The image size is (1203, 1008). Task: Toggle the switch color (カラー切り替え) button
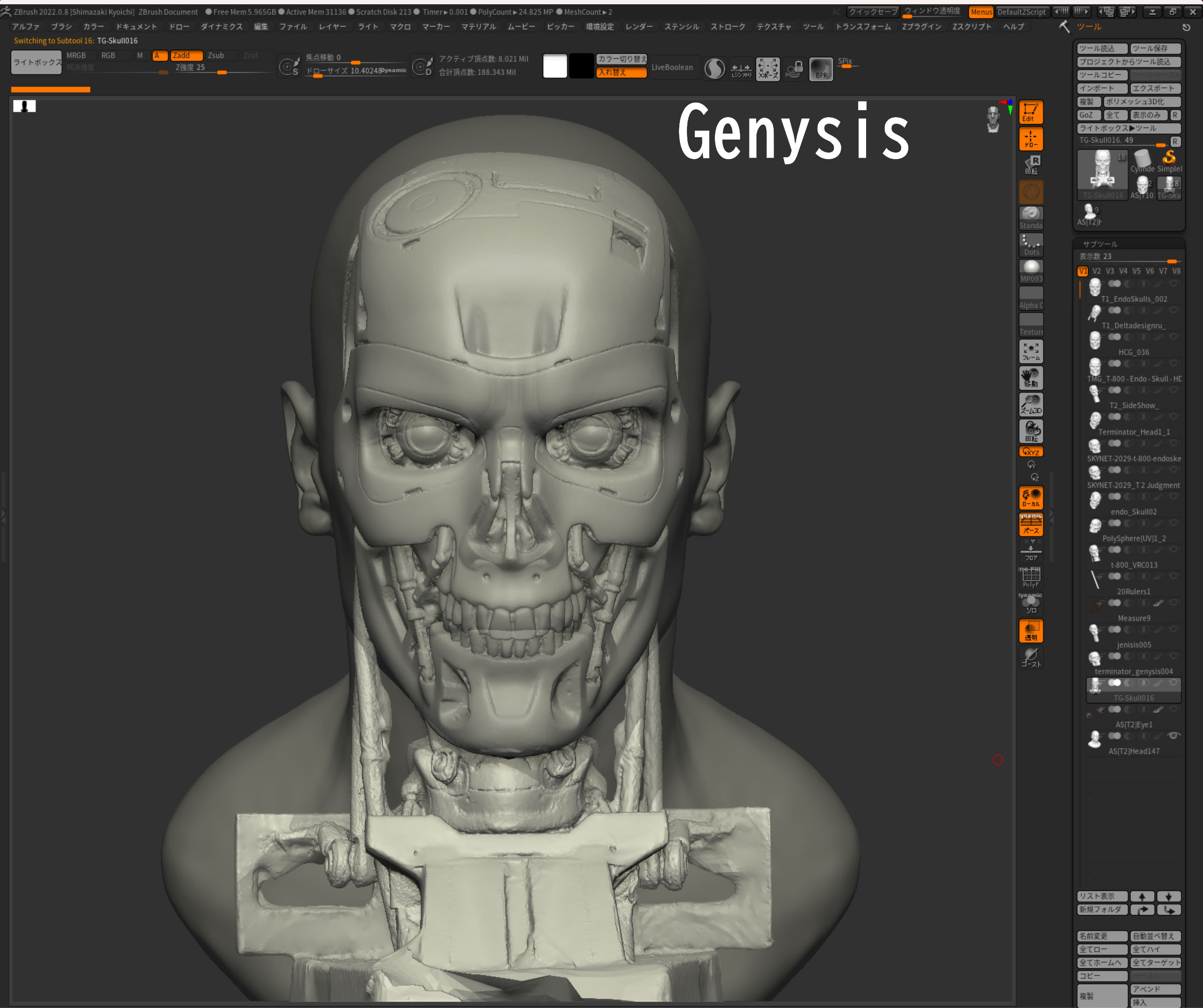coord(622,59)
